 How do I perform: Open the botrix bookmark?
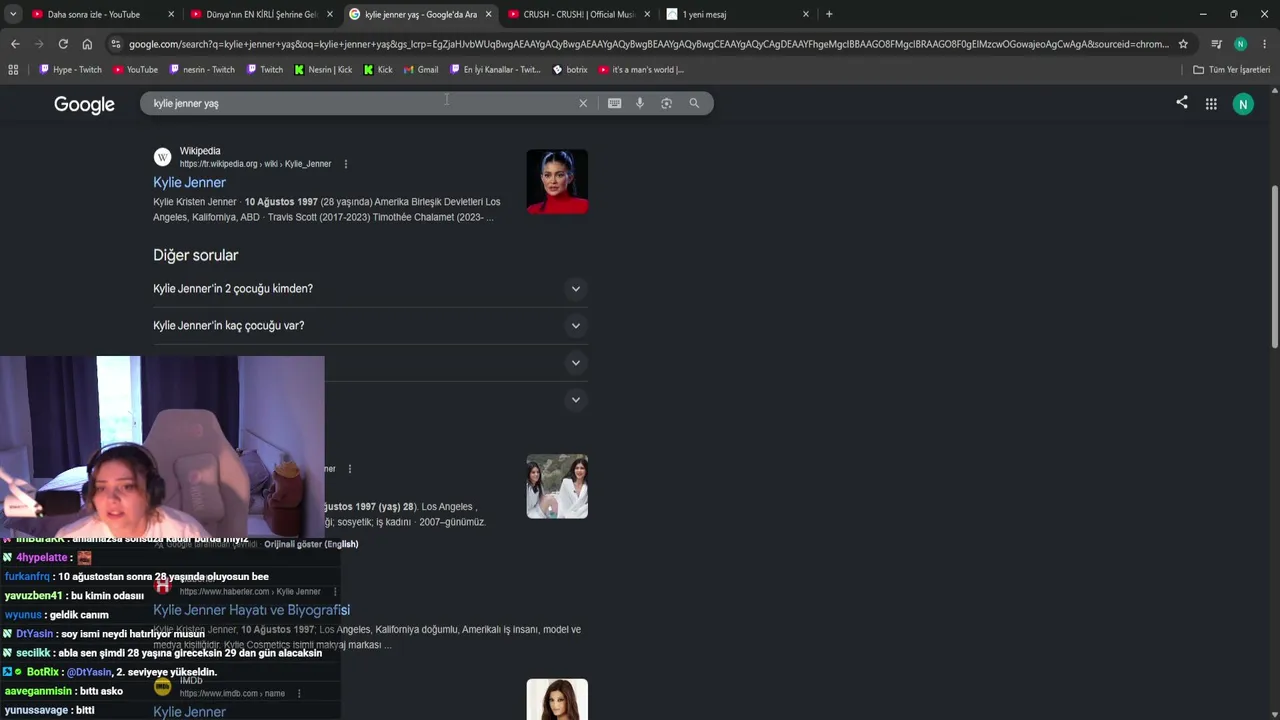tap(570, 70)
